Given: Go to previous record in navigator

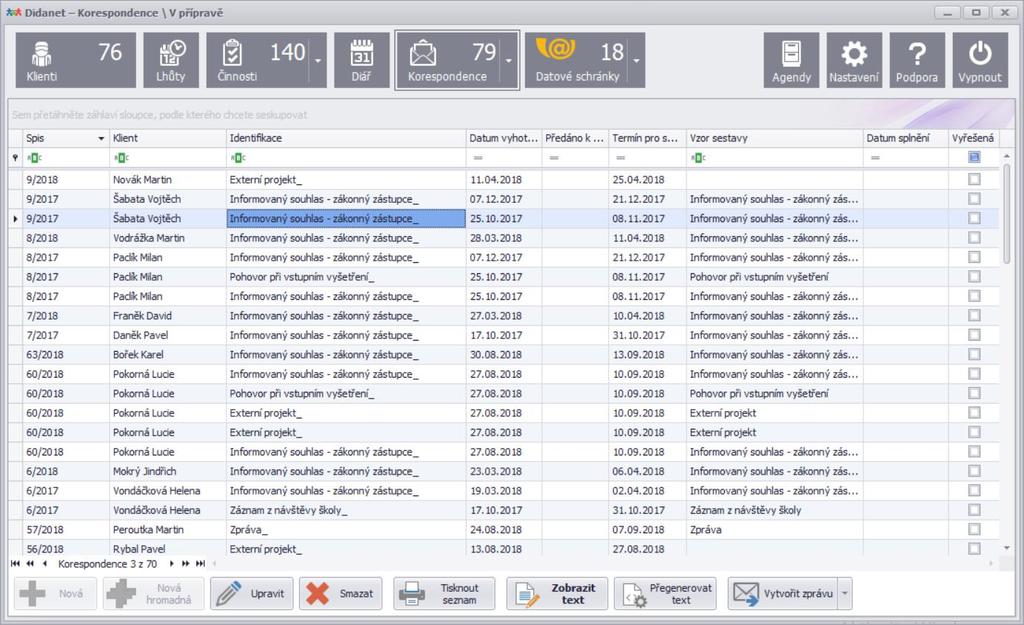Looking at the screenshot, I should 44,564.
